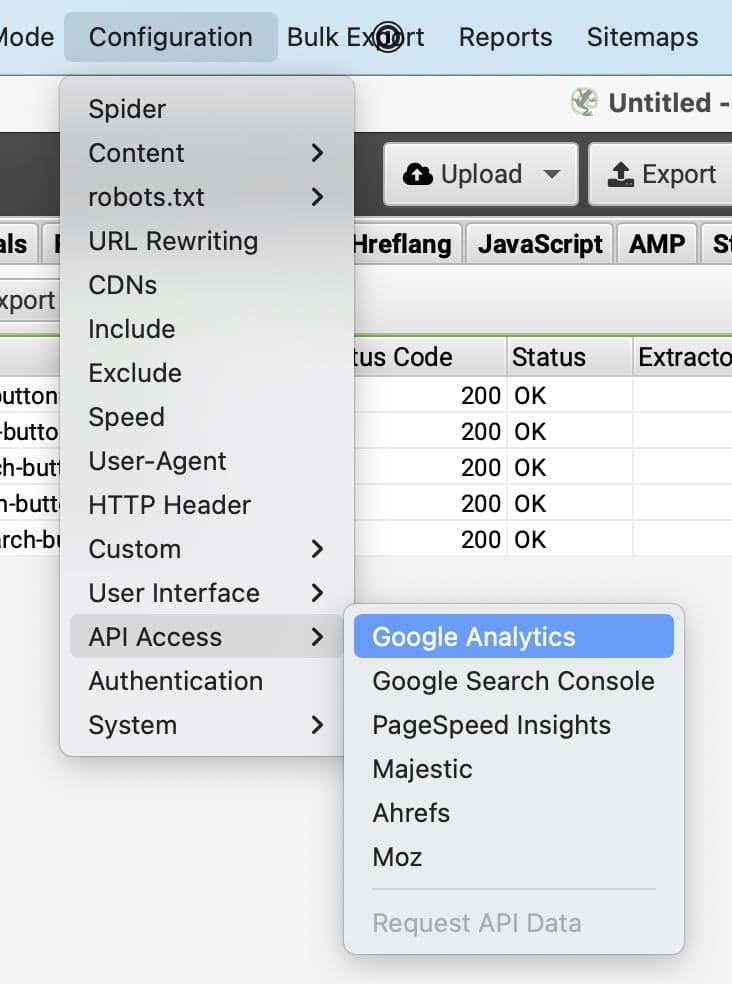Click the Upload cloud icon

[417, 174]
